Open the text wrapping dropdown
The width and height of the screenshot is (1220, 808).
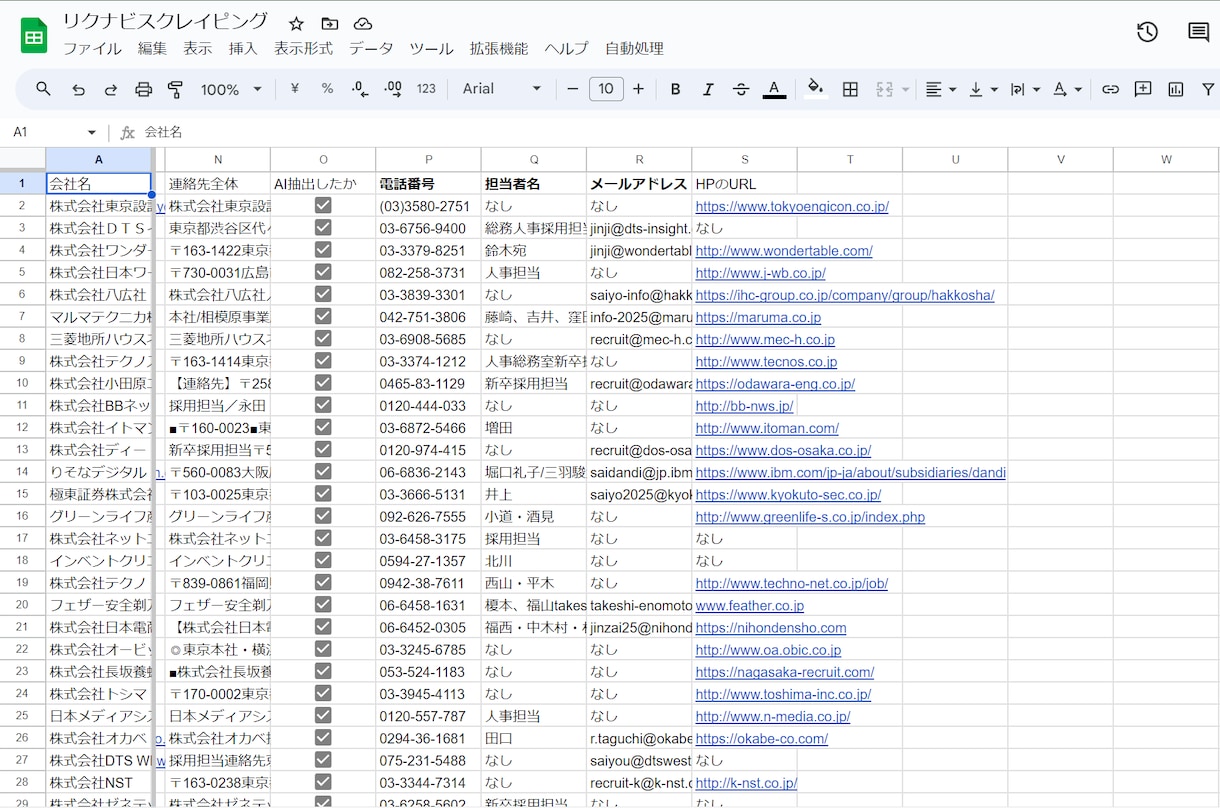[1025, 89]
